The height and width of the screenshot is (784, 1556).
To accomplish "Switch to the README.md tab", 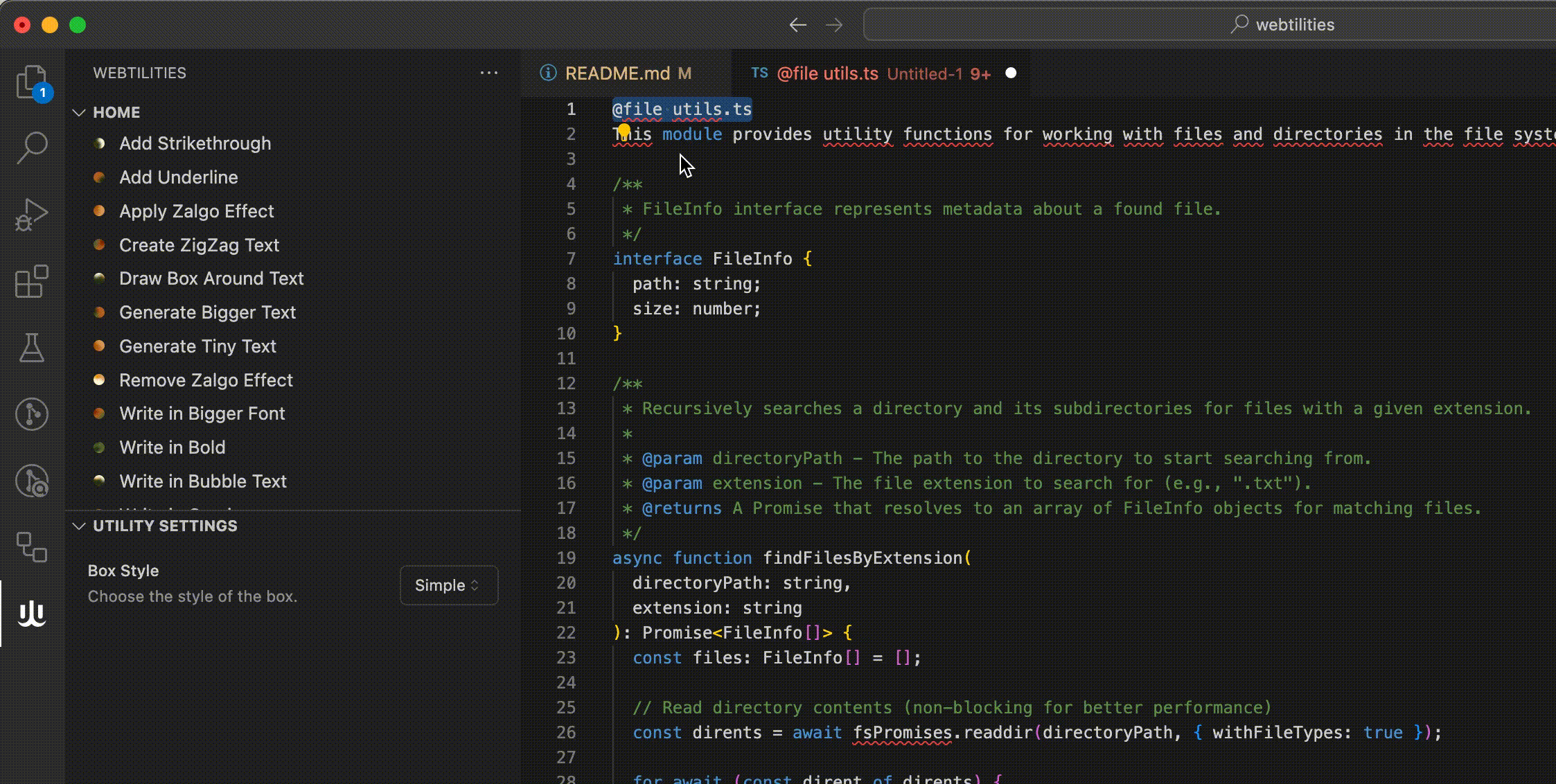I will [617, 73].
